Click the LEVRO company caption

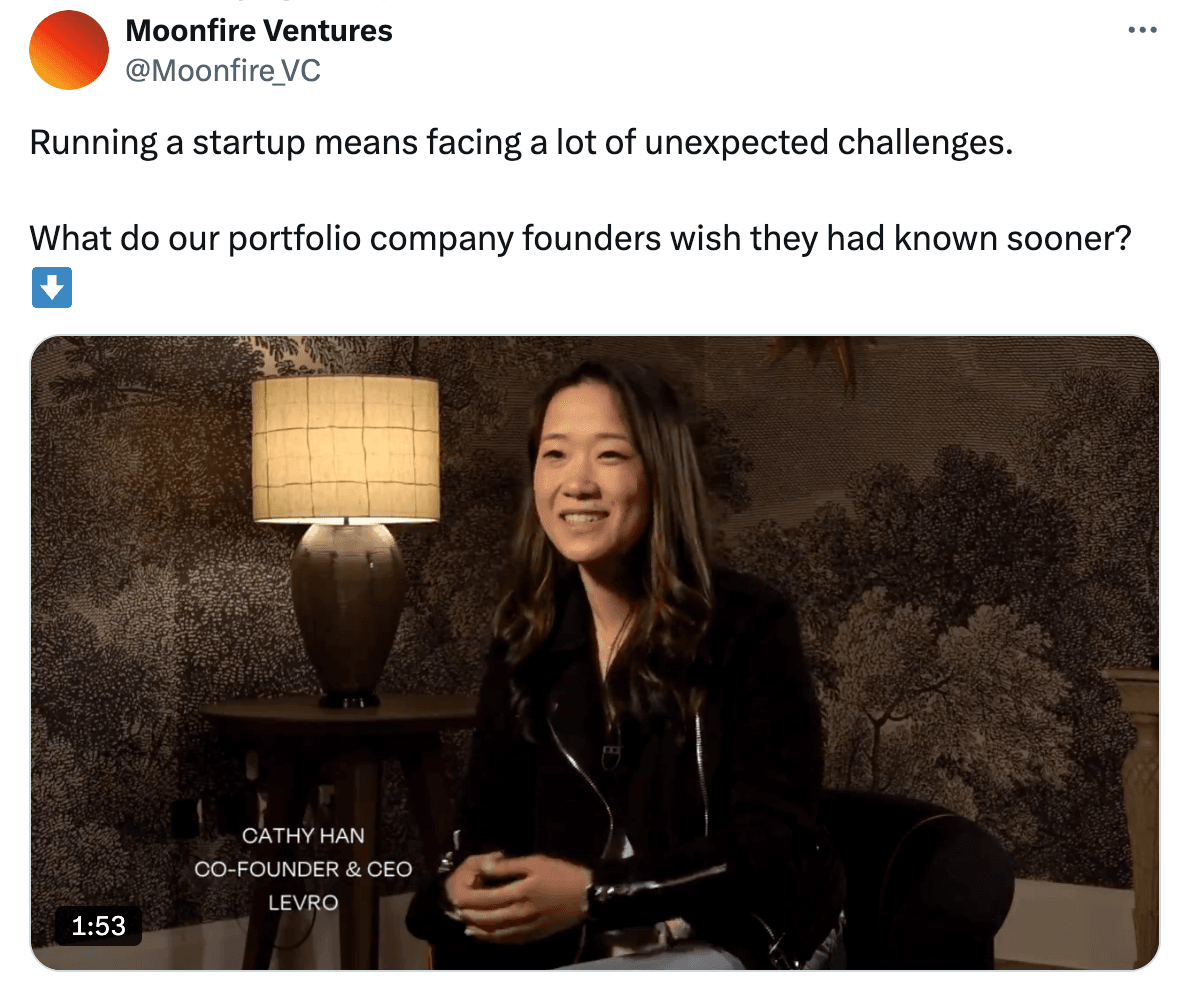point(303,902)
